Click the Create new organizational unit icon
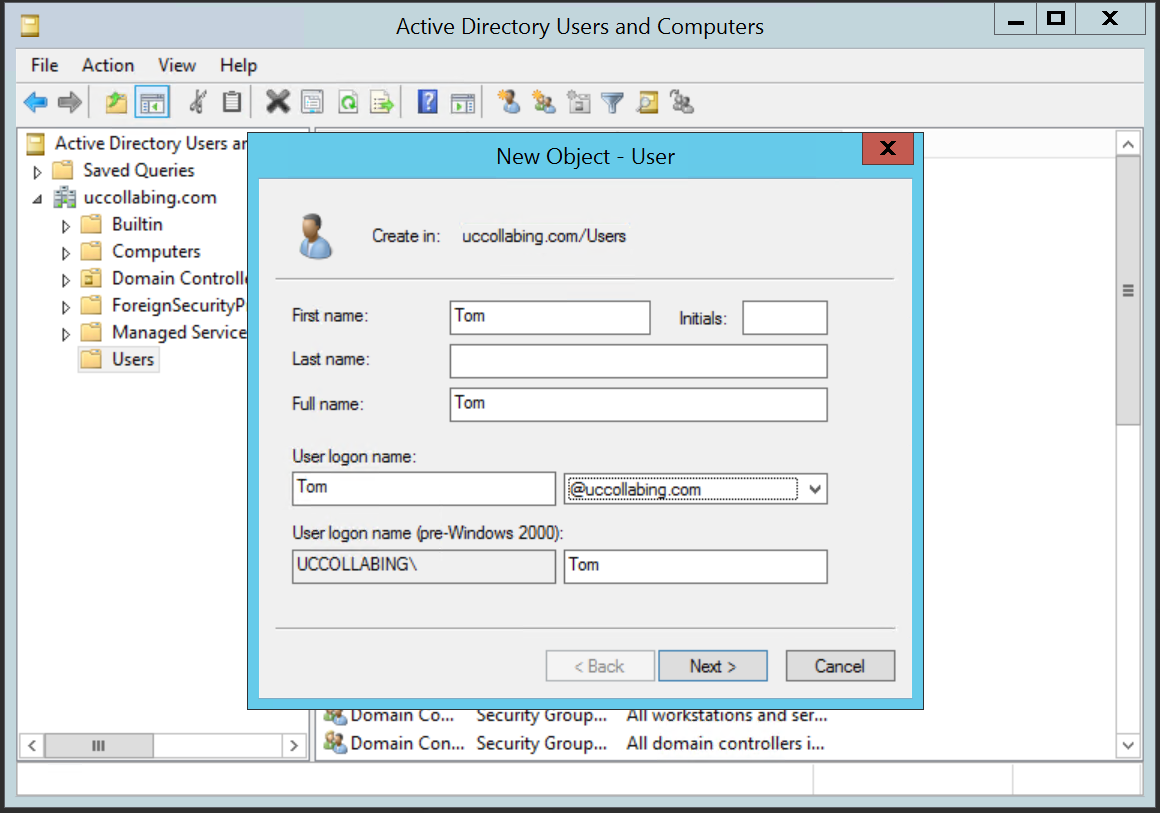This screenshot has height=816, width=1161. [x=578, y=102]
